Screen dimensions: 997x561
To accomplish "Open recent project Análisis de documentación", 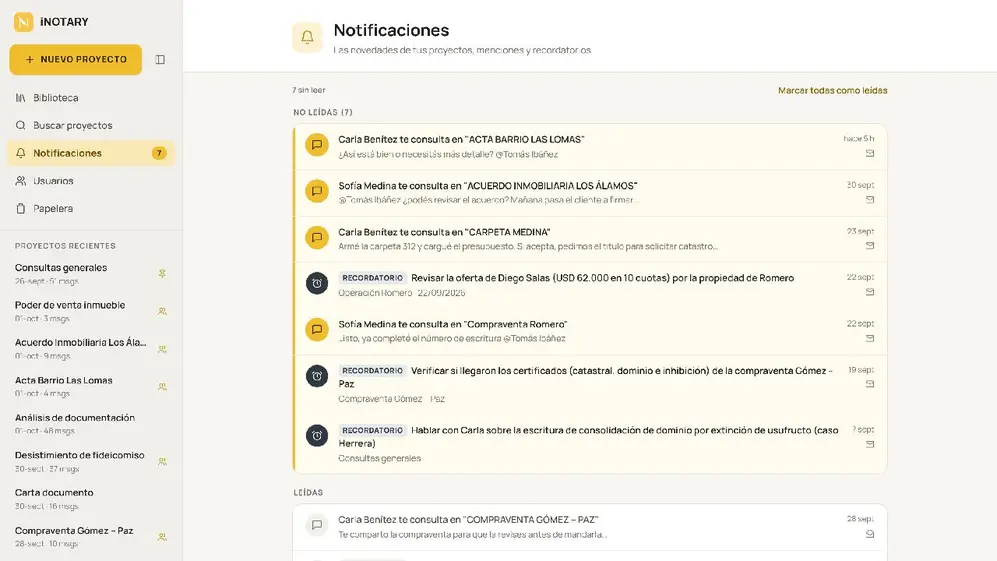I will pyautogui.click(x=83, y=424).
